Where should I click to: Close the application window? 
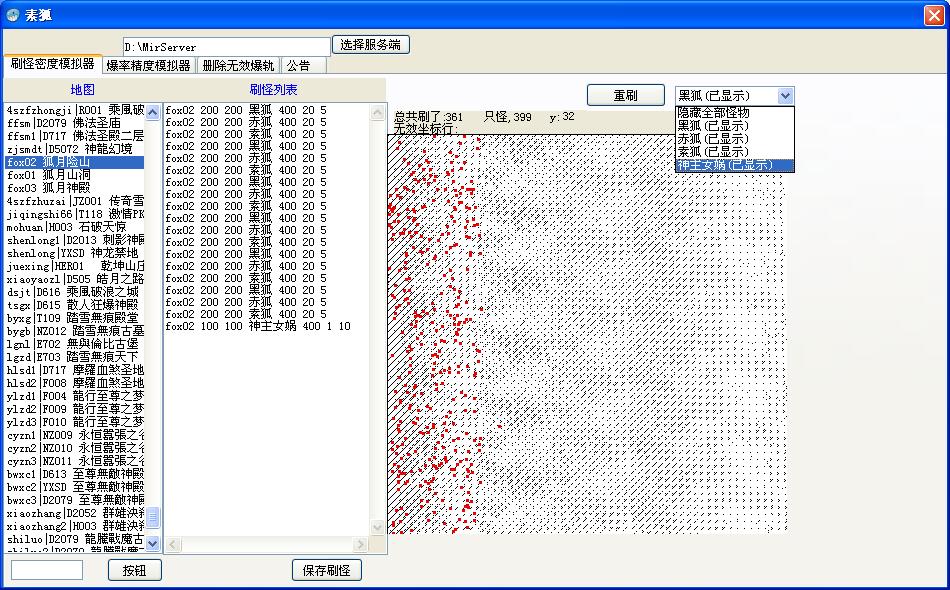click(931, 14)
